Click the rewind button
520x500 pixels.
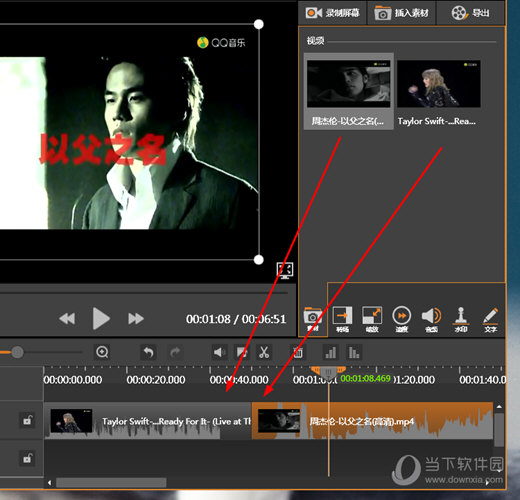(67, 319)
